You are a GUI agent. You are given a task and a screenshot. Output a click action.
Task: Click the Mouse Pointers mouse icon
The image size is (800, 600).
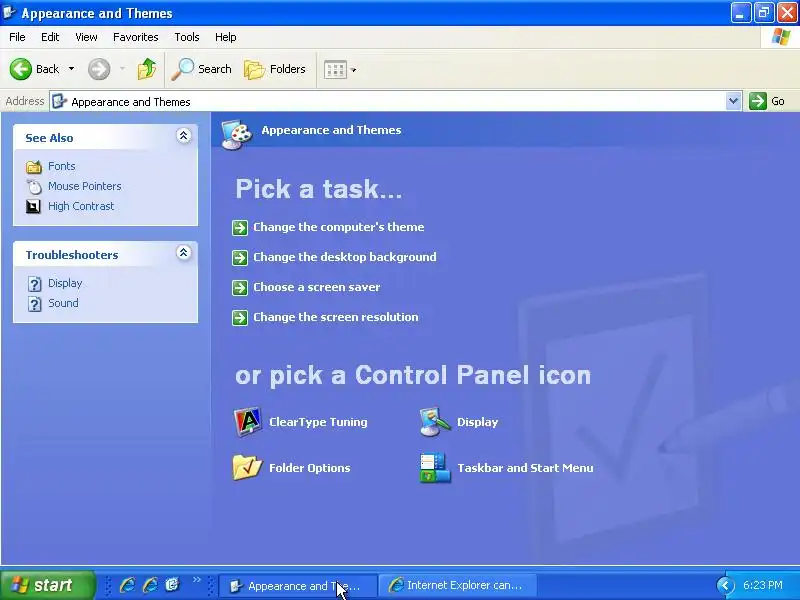(34, 187)
